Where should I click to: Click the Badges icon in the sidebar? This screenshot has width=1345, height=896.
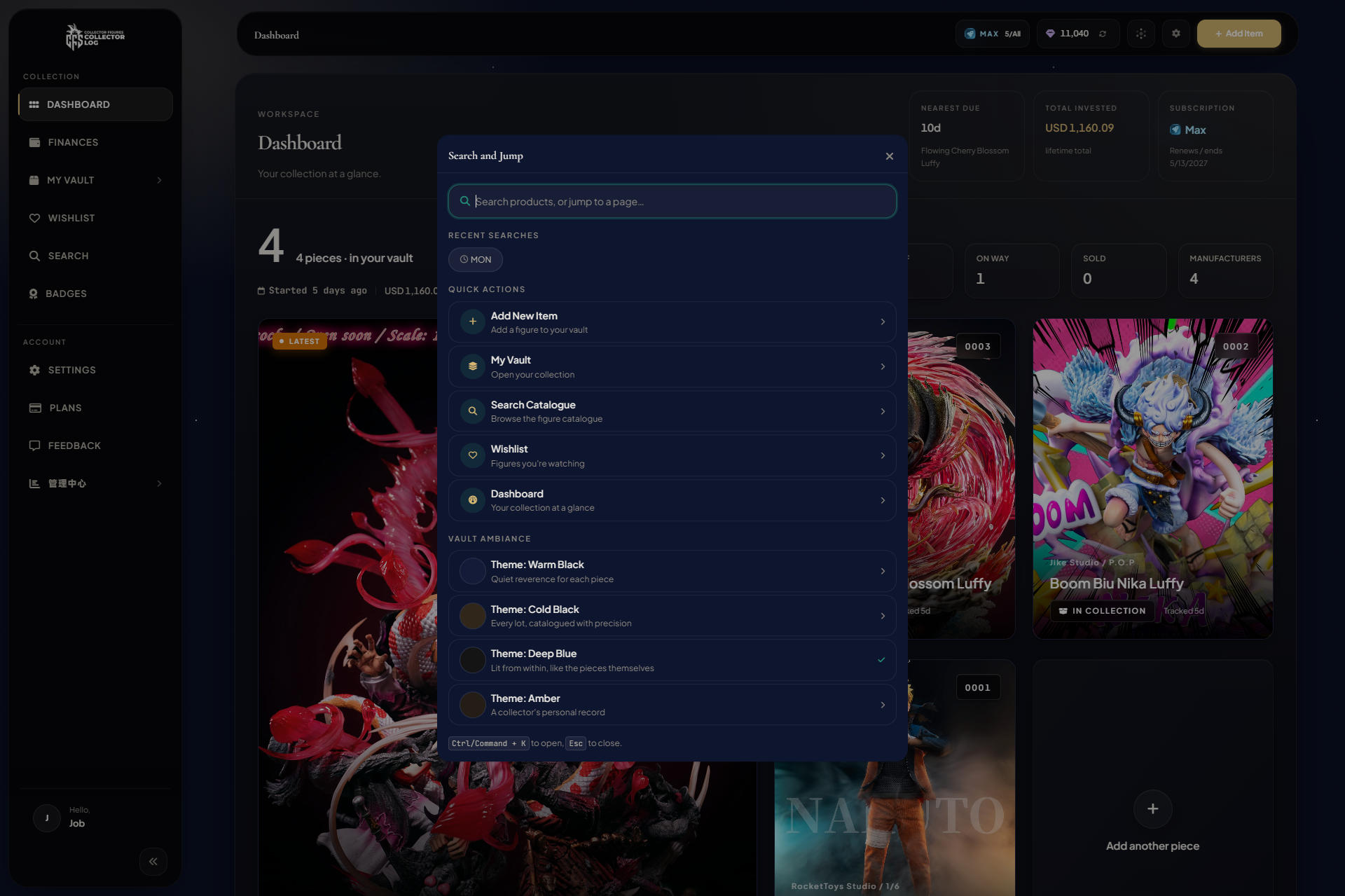(35, 294)
